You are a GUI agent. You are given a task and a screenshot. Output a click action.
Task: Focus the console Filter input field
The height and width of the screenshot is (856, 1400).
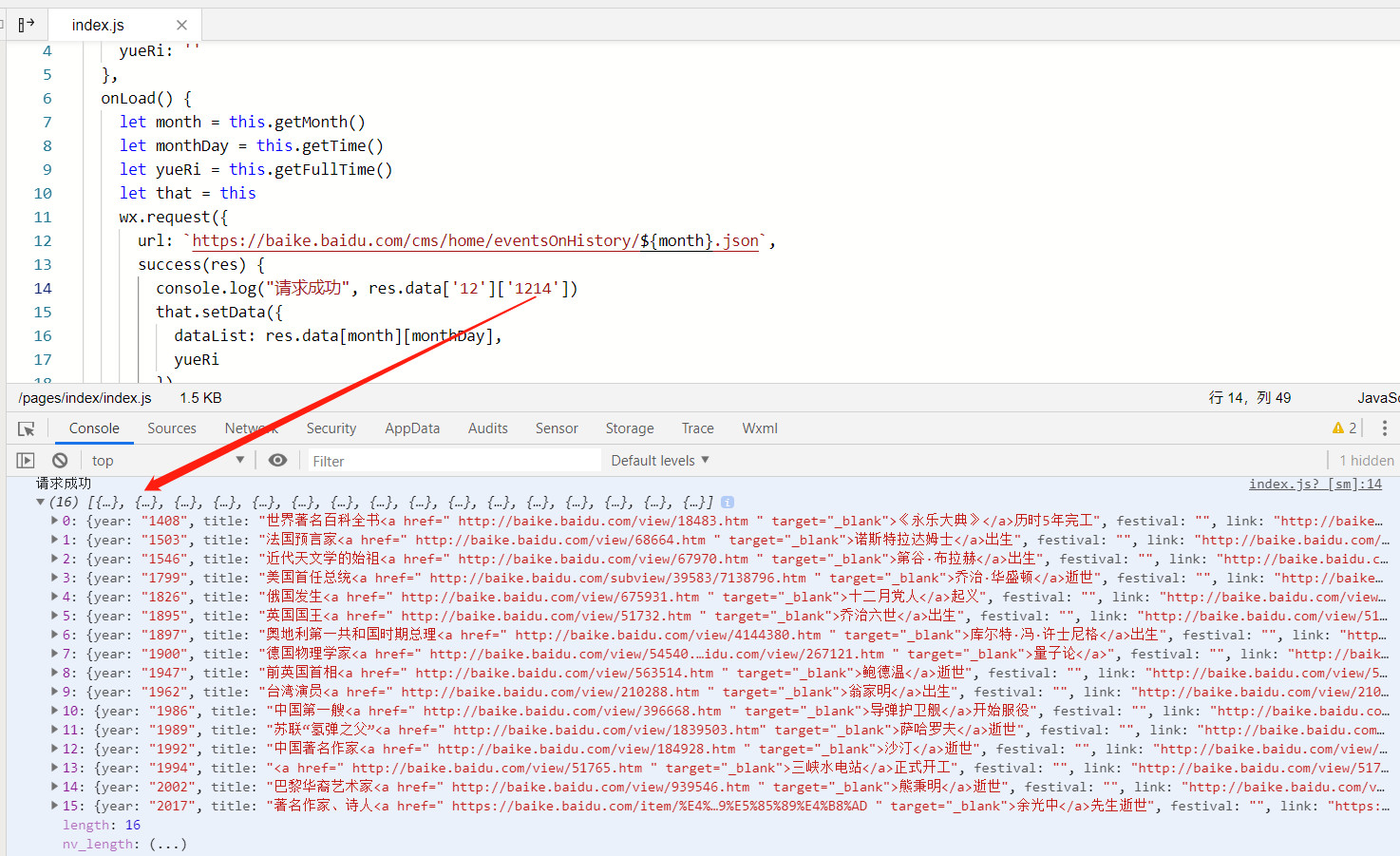(453, 461)
